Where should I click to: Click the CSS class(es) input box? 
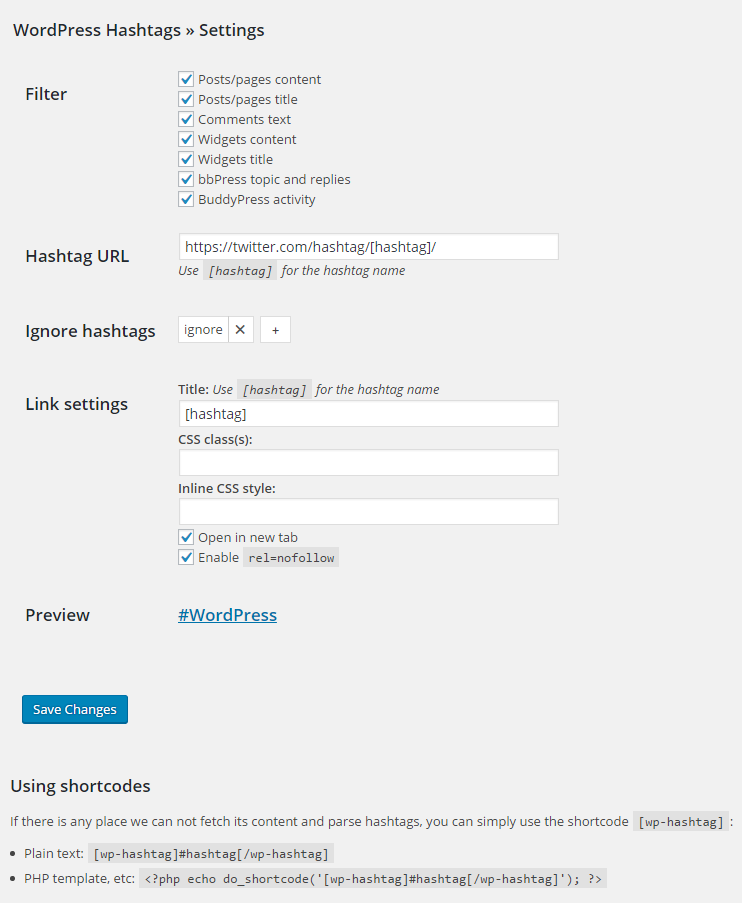coord(369,462)
